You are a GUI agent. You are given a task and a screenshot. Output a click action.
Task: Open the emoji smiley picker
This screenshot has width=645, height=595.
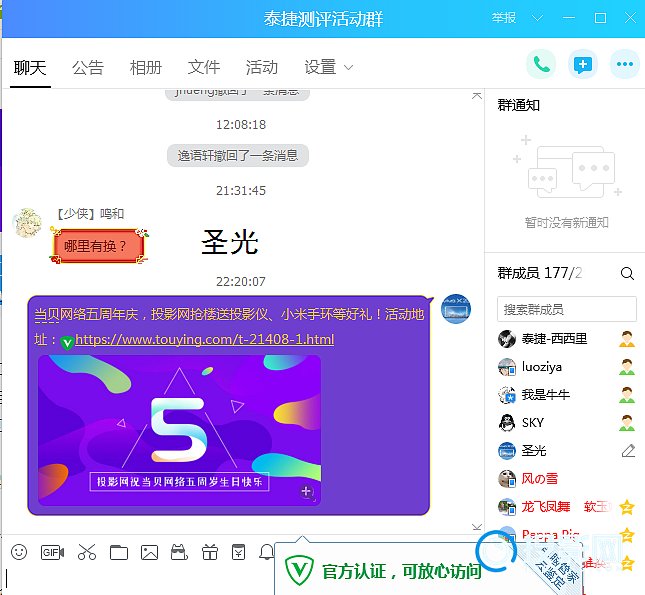[19, 552]
